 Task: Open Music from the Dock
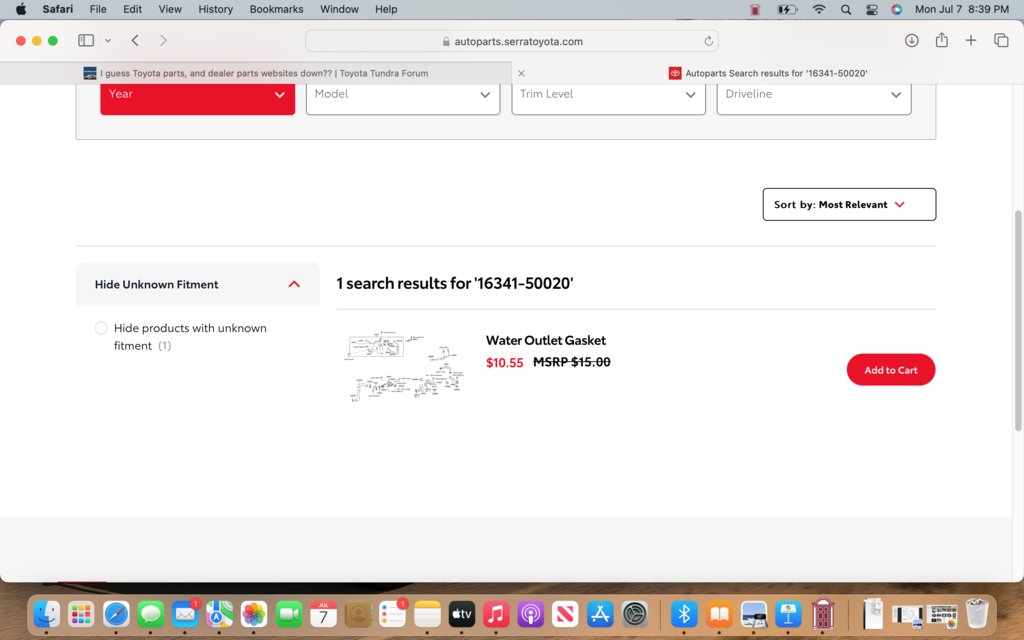(496, 614)
